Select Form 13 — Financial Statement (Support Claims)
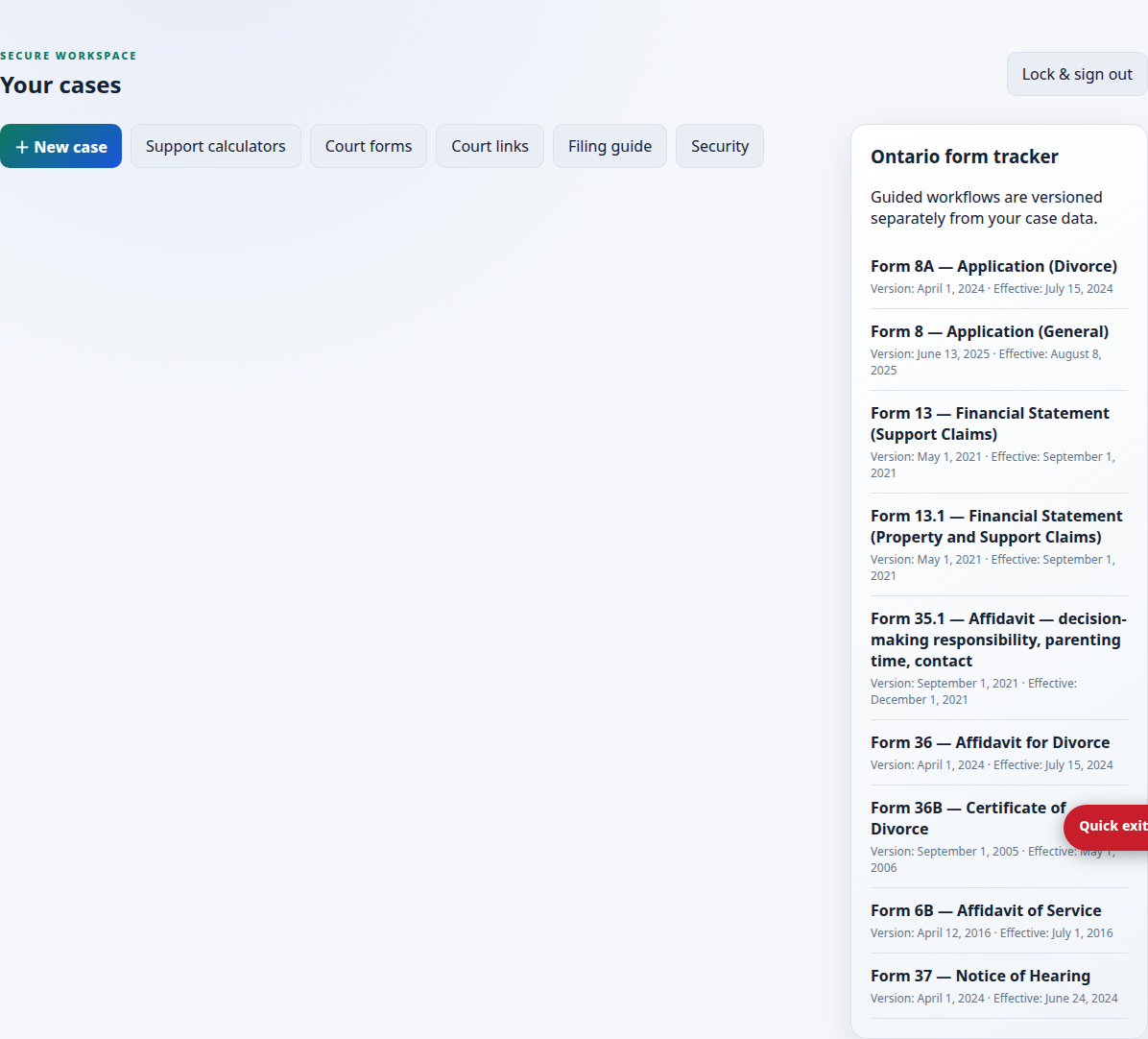 point(990,423)
